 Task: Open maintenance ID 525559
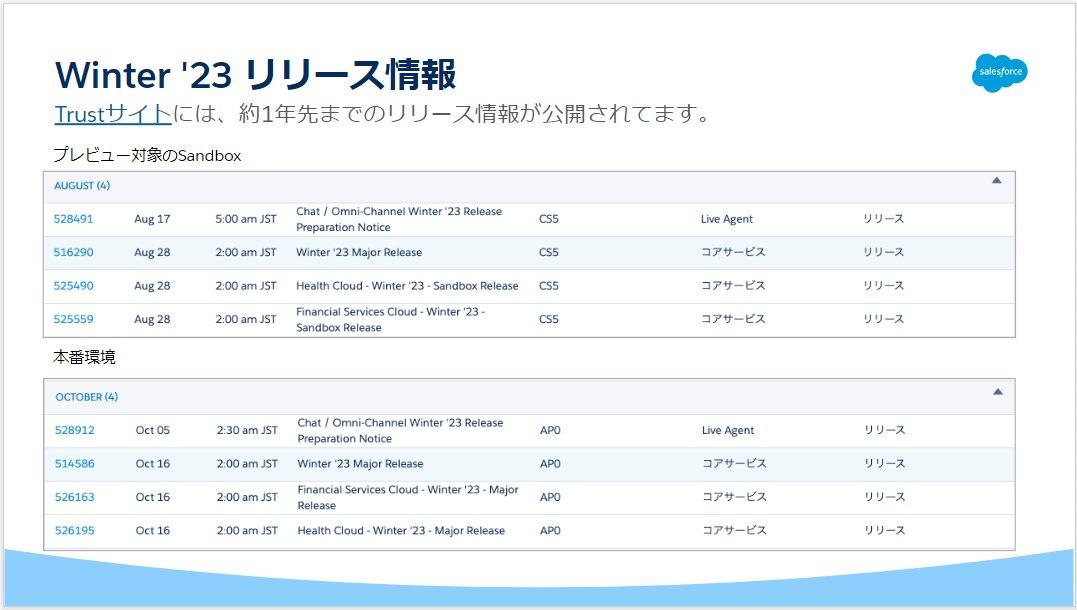pyautogui.click(x=73, y=319)
